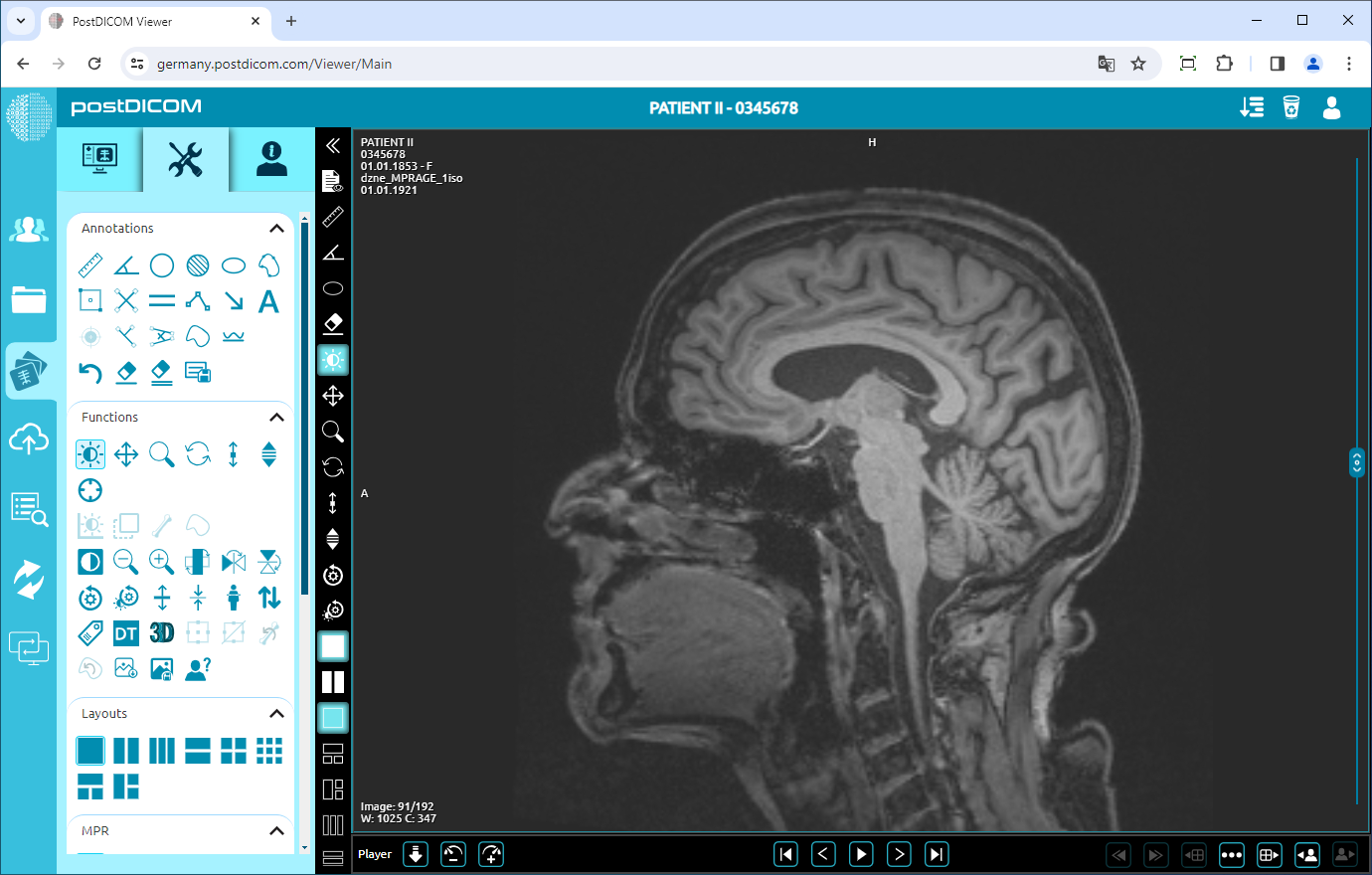The height and width of the screenshot is (875, 1372).
Task: Expand the MPR section
Action: (276, 831)
